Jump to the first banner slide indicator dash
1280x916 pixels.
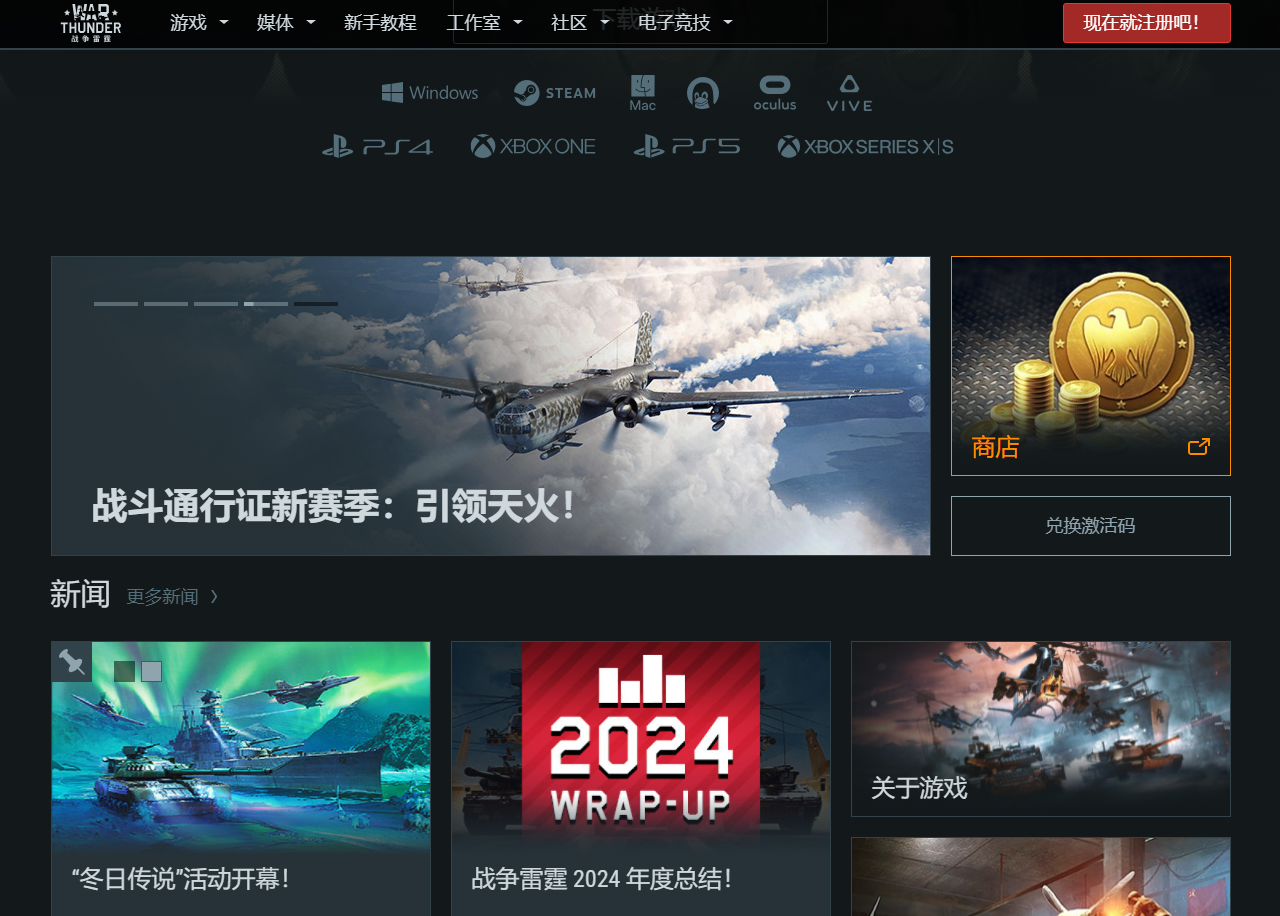(x=116, y=303)
